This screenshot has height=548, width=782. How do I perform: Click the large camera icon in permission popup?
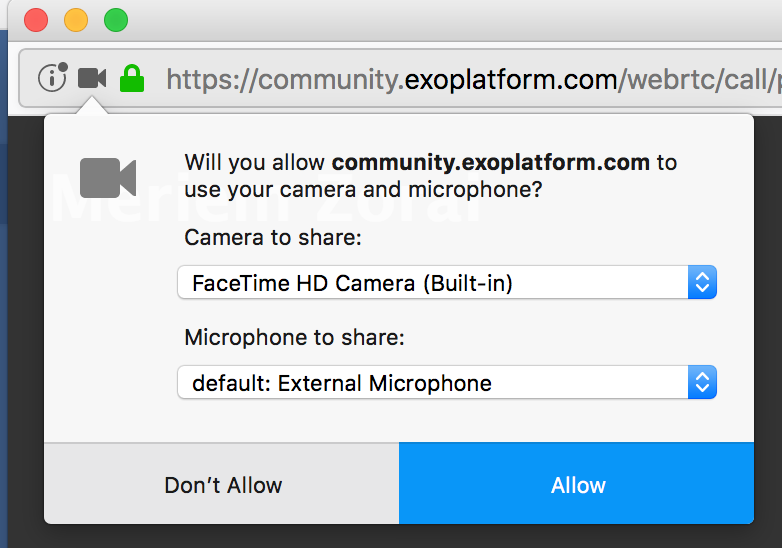tap(108, 178)
